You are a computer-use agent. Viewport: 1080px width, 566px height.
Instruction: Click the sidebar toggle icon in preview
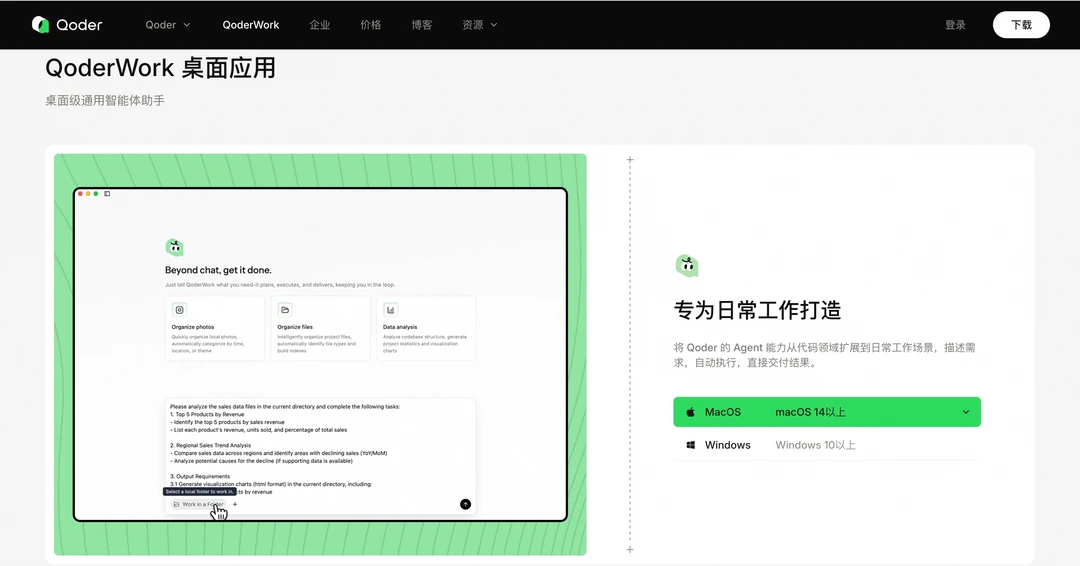107,193
